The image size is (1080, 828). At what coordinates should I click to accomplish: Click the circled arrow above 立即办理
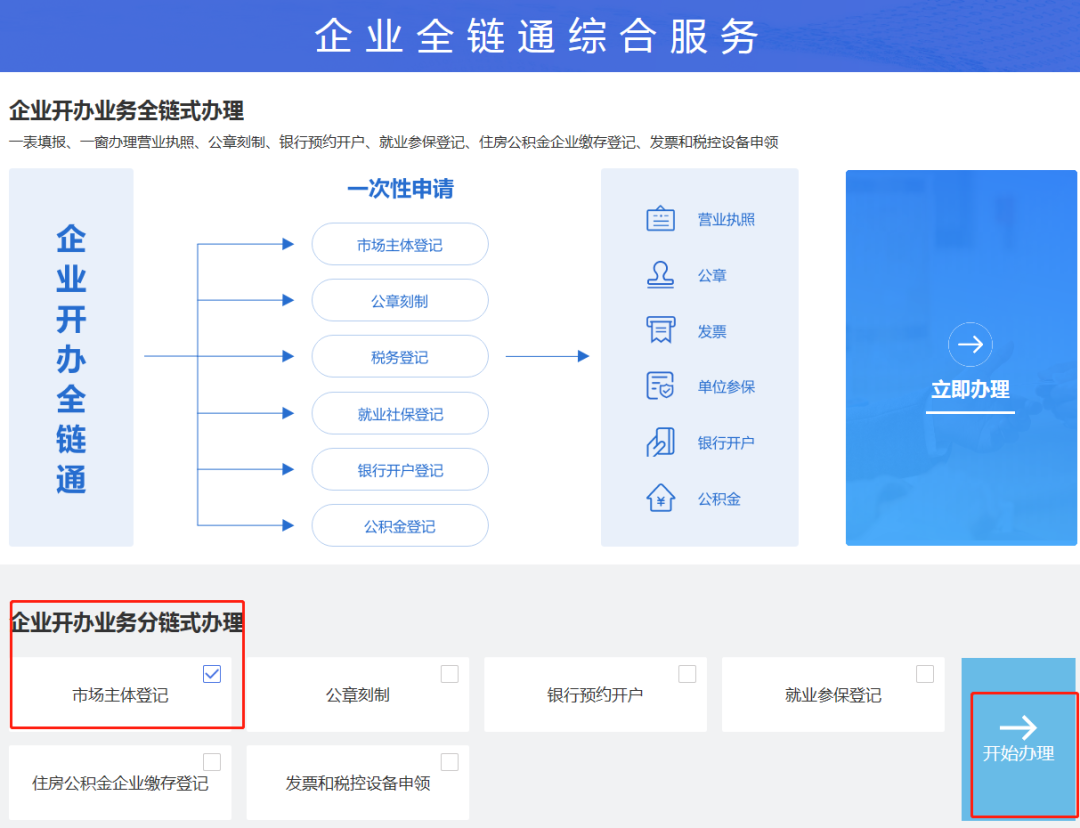coord(970,345)
